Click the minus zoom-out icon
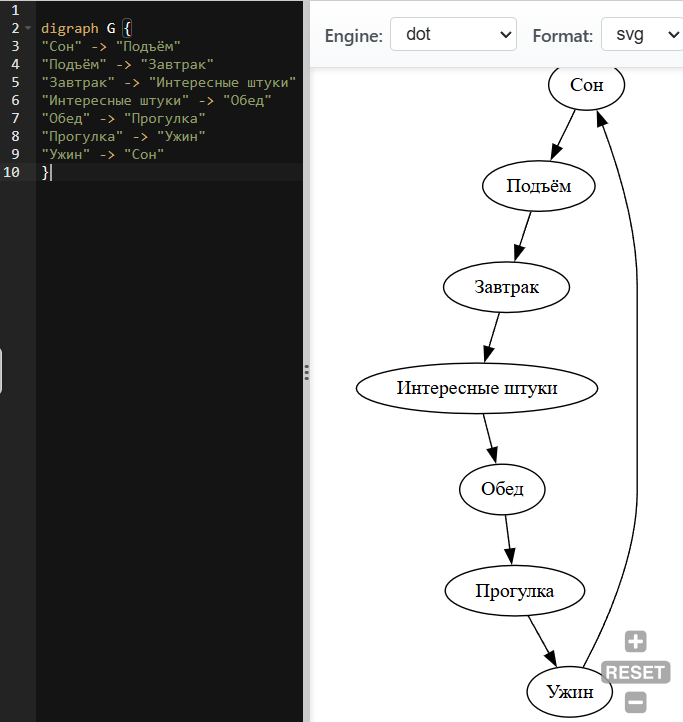Image resolution: width=683 pixels, height=722 pixels. 635,702
